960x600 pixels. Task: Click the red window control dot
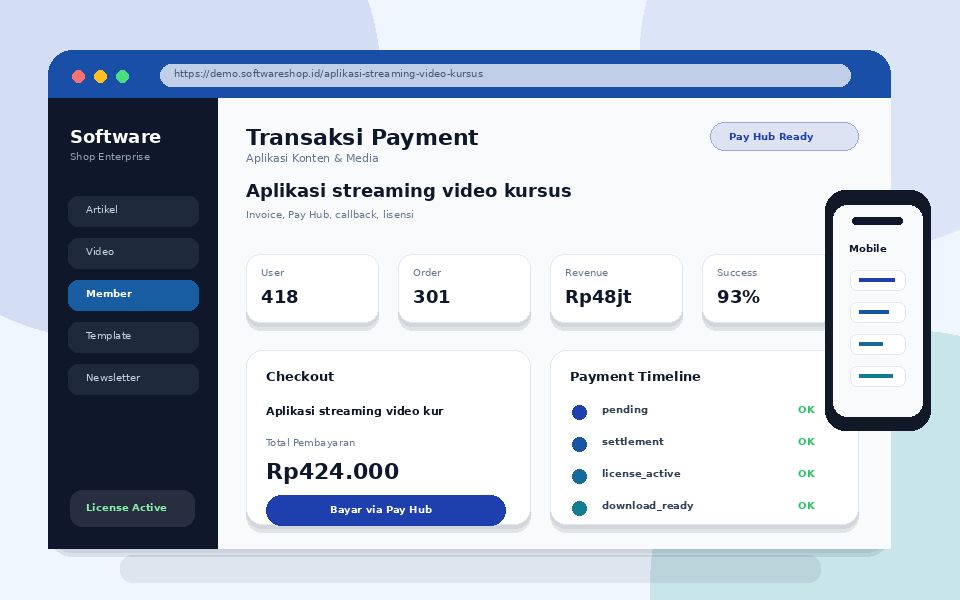[x=78, y=76]
